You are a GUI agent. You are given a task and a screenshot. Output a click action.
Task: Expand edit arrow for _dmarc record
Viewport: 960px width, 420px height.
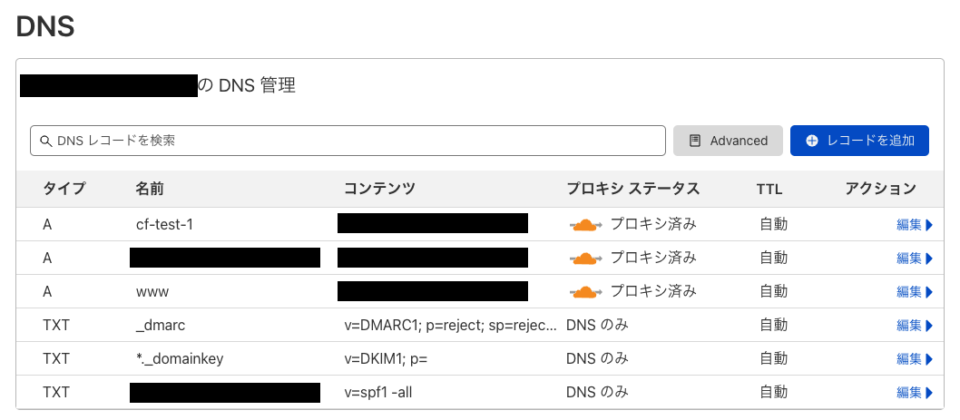929,325
